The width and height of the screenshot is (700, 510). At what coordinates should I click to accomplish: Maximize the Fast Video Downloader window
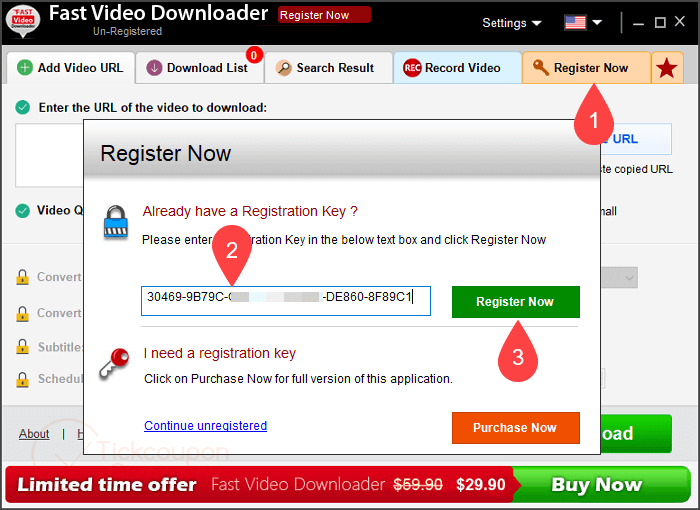[x=660, y=22]
